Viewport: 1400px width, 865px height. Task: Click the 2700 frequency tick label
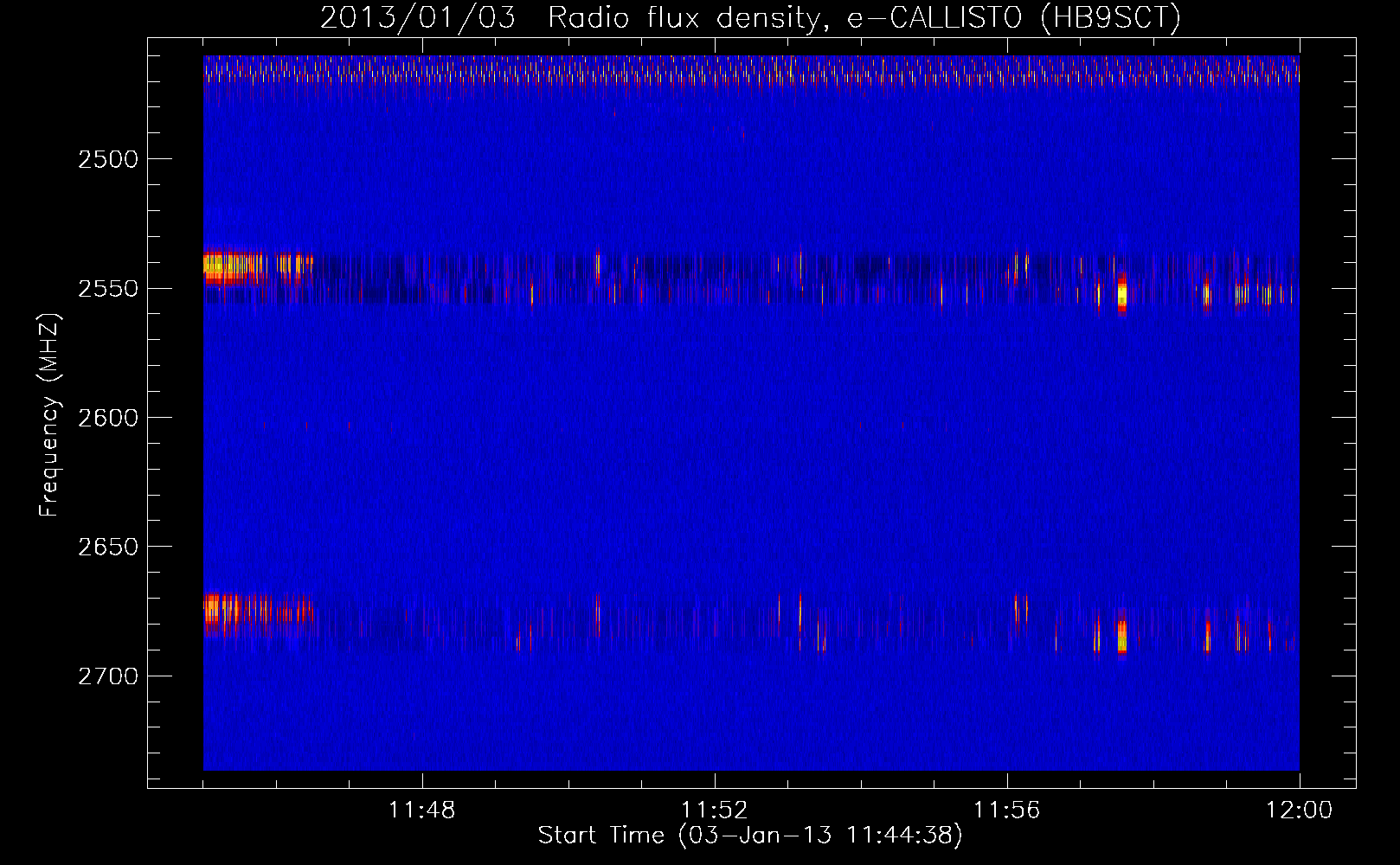click(x=107, y=676)
